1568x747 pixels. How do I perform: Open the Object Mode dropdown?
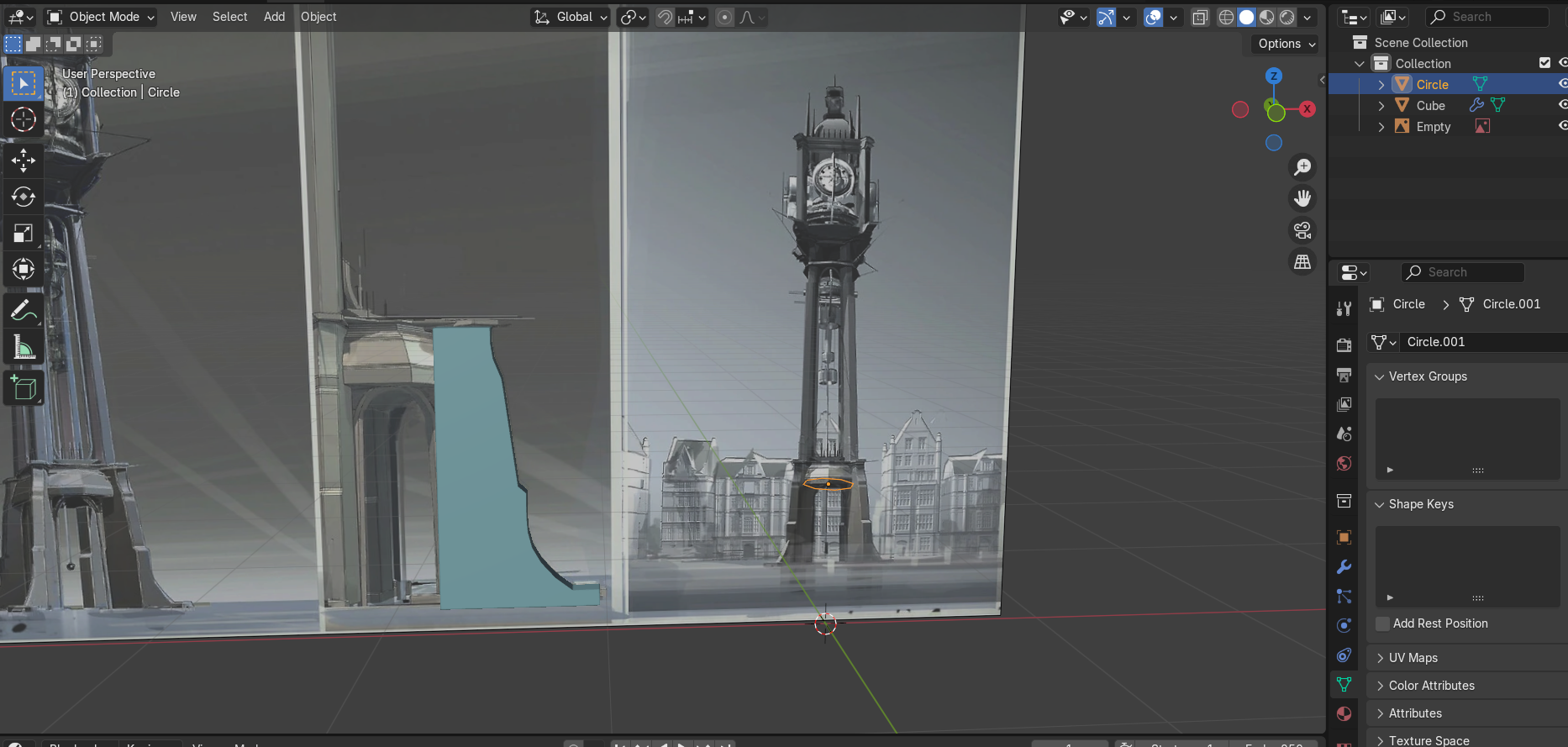(101, 17)
